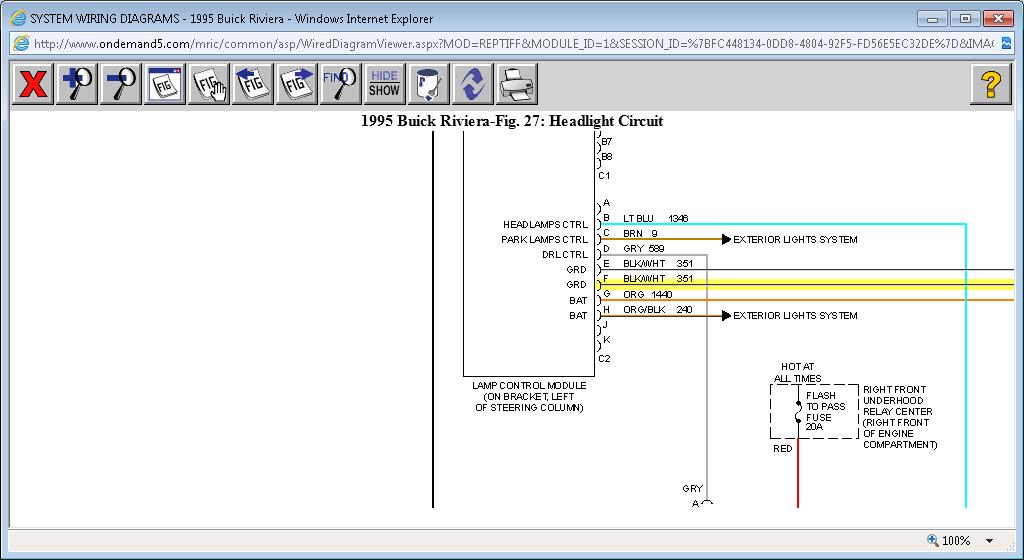
Task: Click the blue refresh arrows icon
Action: pyautogui.click(x=472, y=84)
